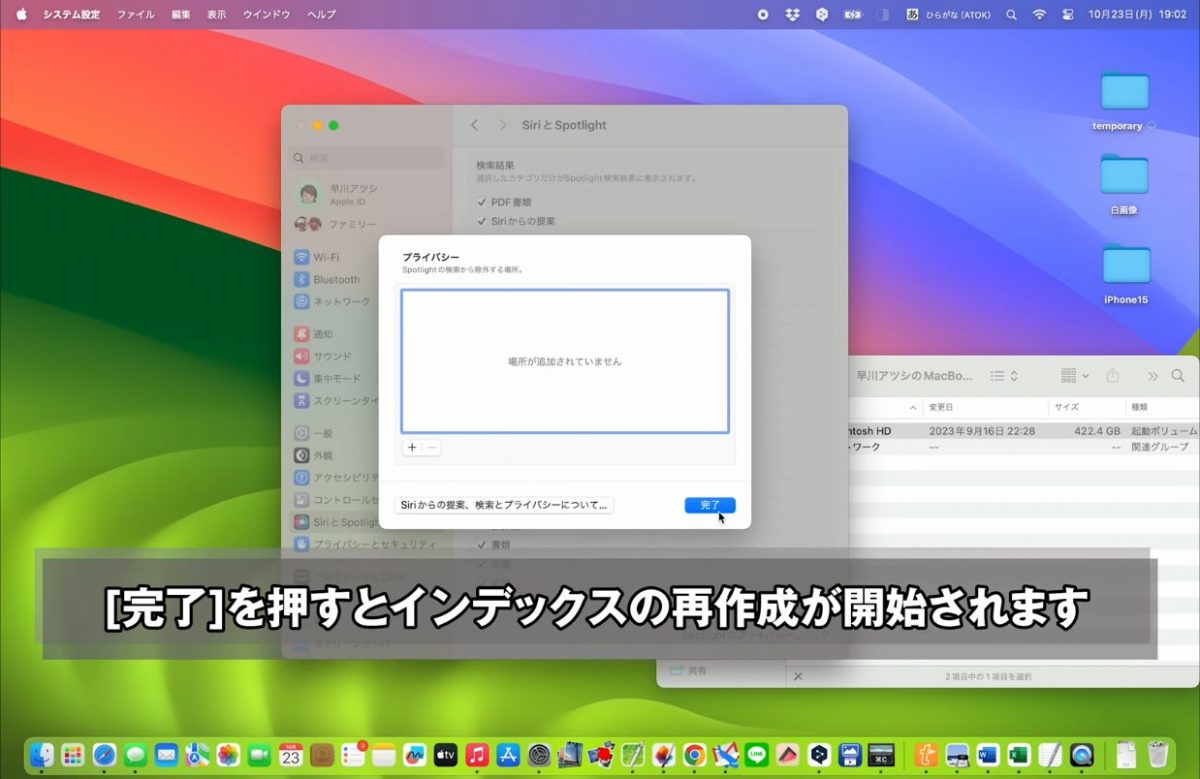Toggle the PDF書類 checkbox in search results
The image size is (1200, 779).
click(482, 202)
